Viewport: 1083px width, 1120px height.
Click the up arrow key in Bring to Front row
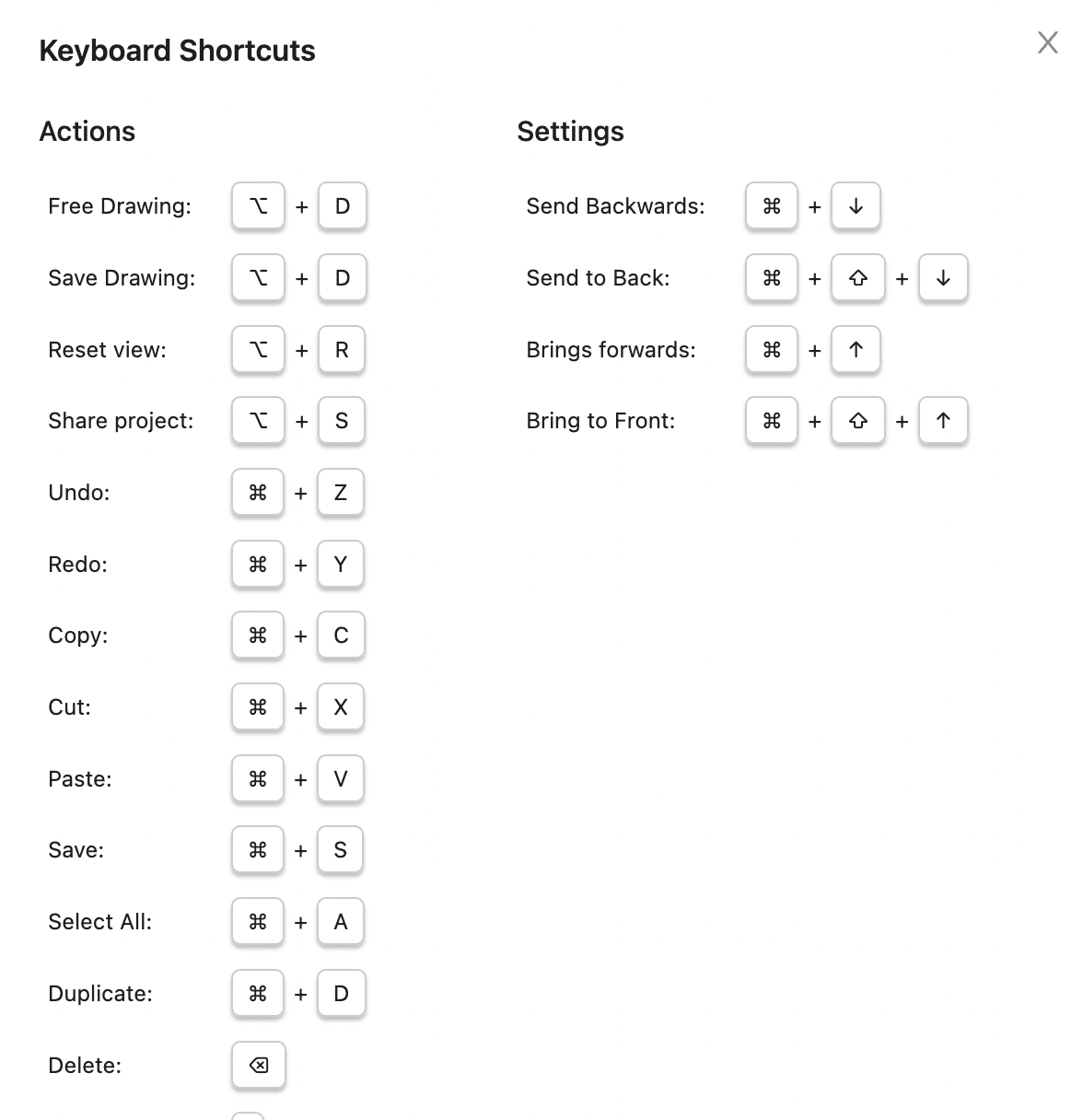point(943,421)
